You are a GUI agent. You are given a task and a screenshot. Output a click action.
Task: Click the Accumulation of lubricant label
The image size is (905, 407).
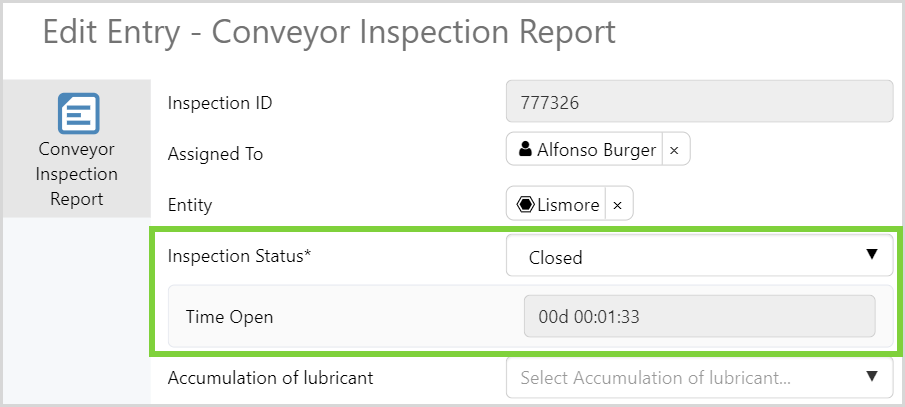pos(269,378)
